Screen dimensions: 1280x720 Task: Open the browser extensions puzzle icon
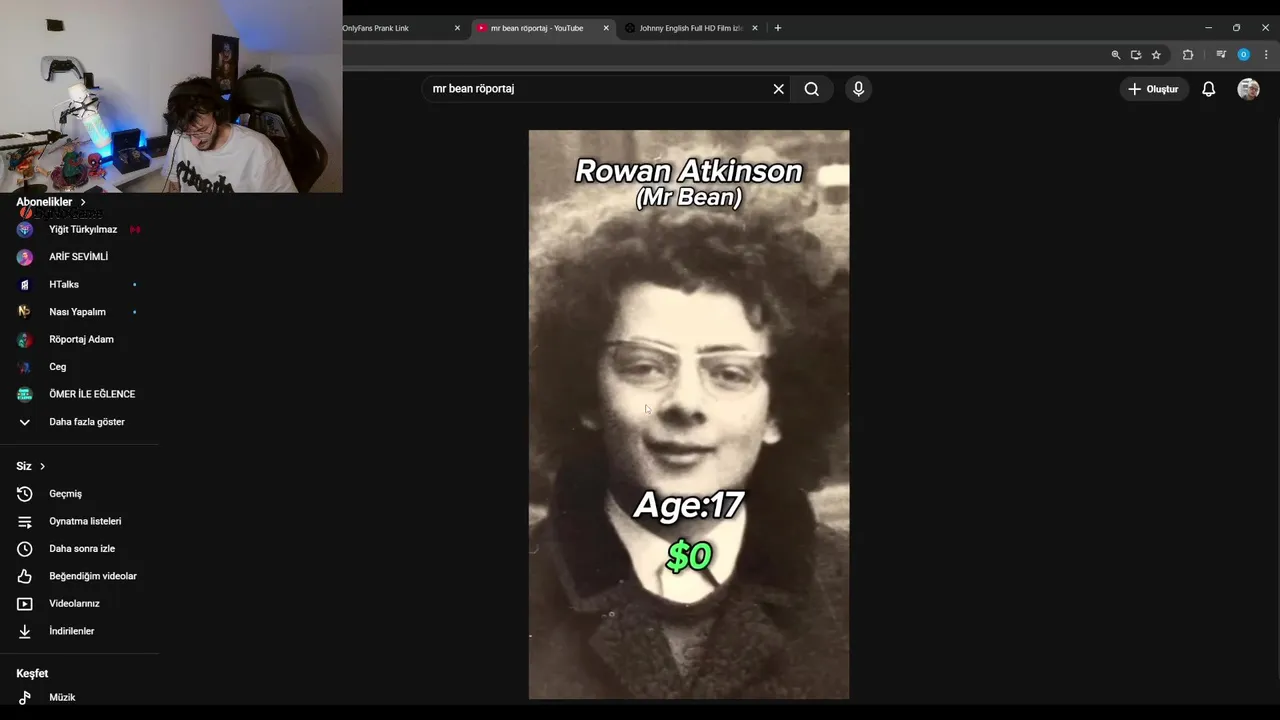click(x=1188, y=55)
